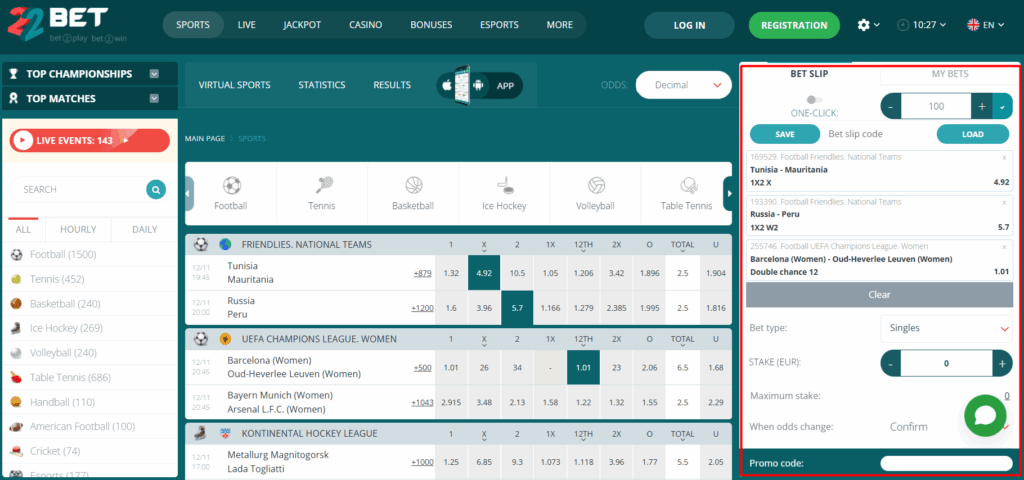Increase the stake with plus button
The height and width of the screenshot is (480, 1024).
pyautogui.click(x=1002, y=363)
